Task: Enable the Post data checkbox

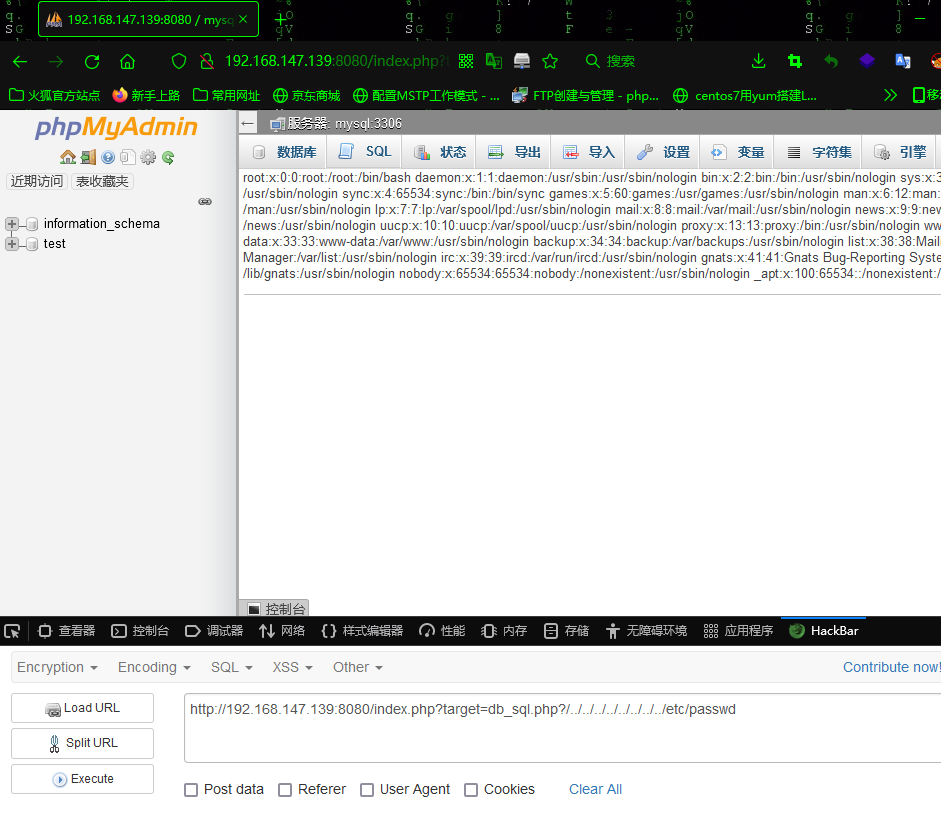Action: (x=191, y=790)
